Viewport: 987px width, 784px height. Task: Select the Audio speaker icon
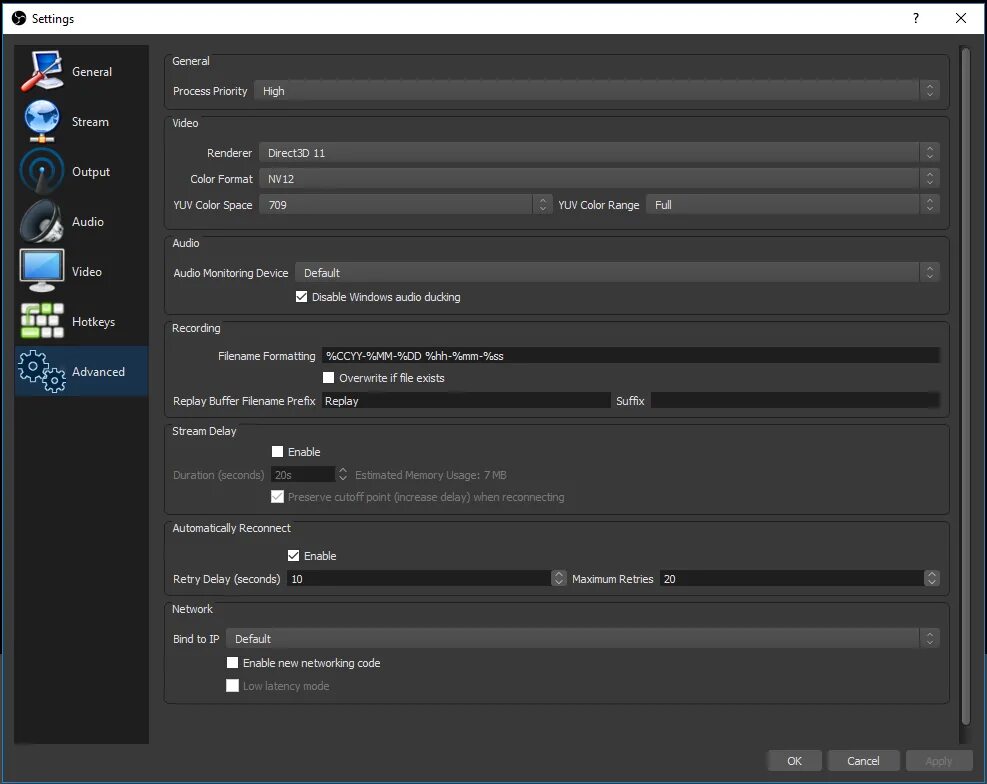pos(42,221)
